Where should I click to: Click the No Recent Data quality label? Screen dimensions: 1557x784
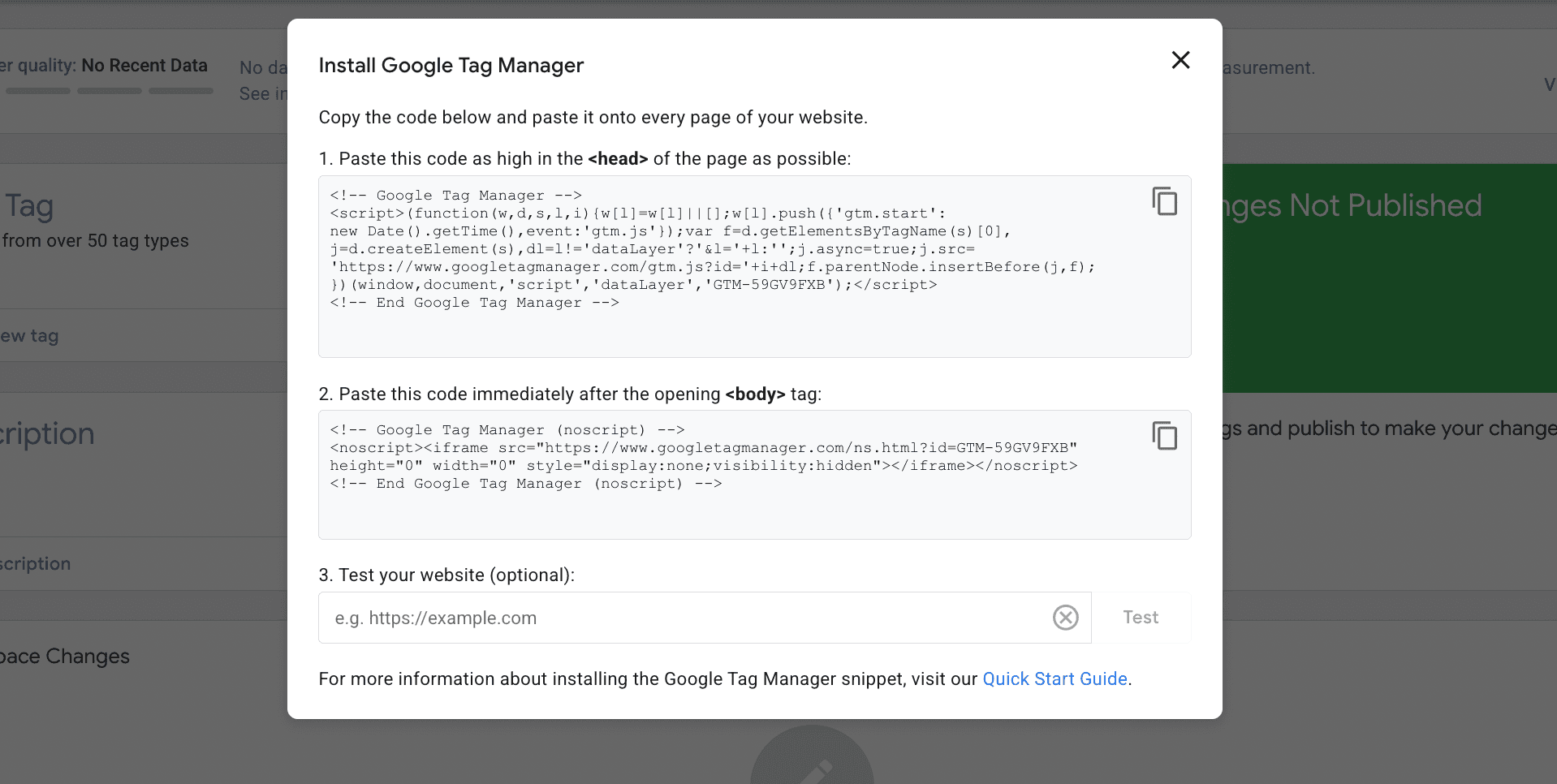[144, 65]
